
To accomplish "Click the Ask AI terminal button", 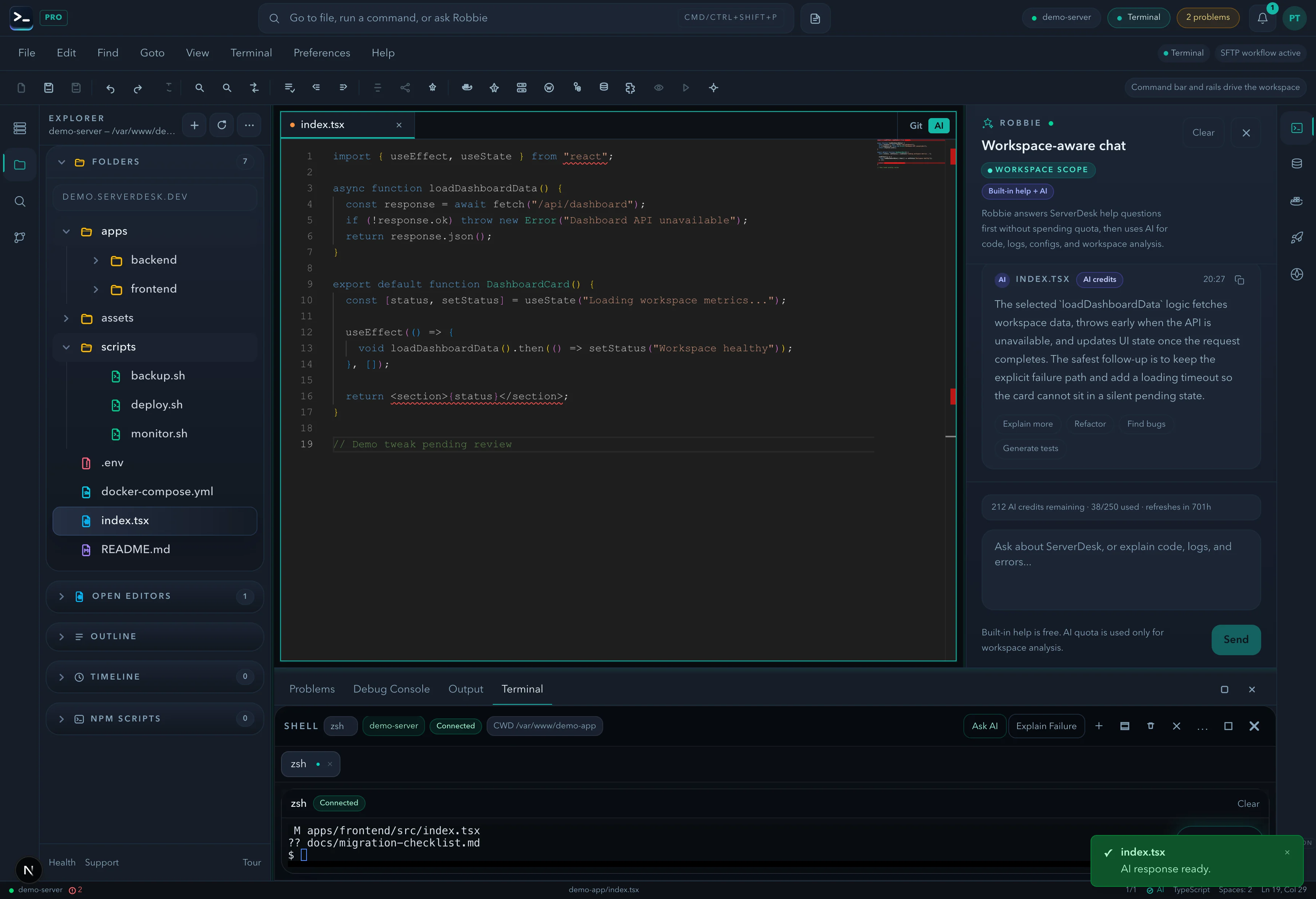I will [985, 726].
